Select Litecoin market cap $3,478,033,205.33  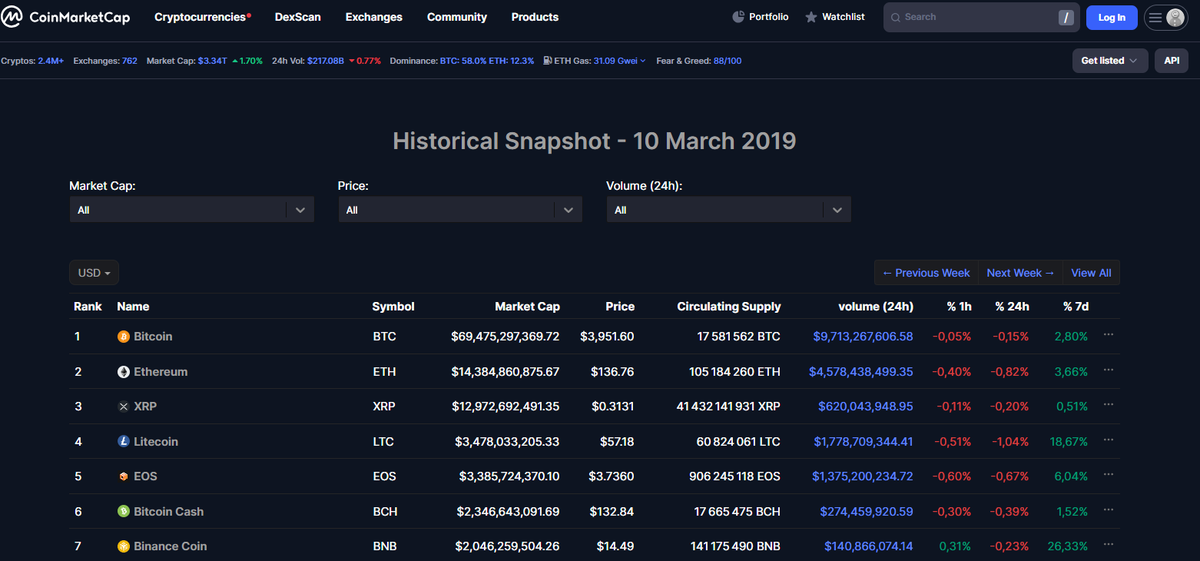coord(507,442)
